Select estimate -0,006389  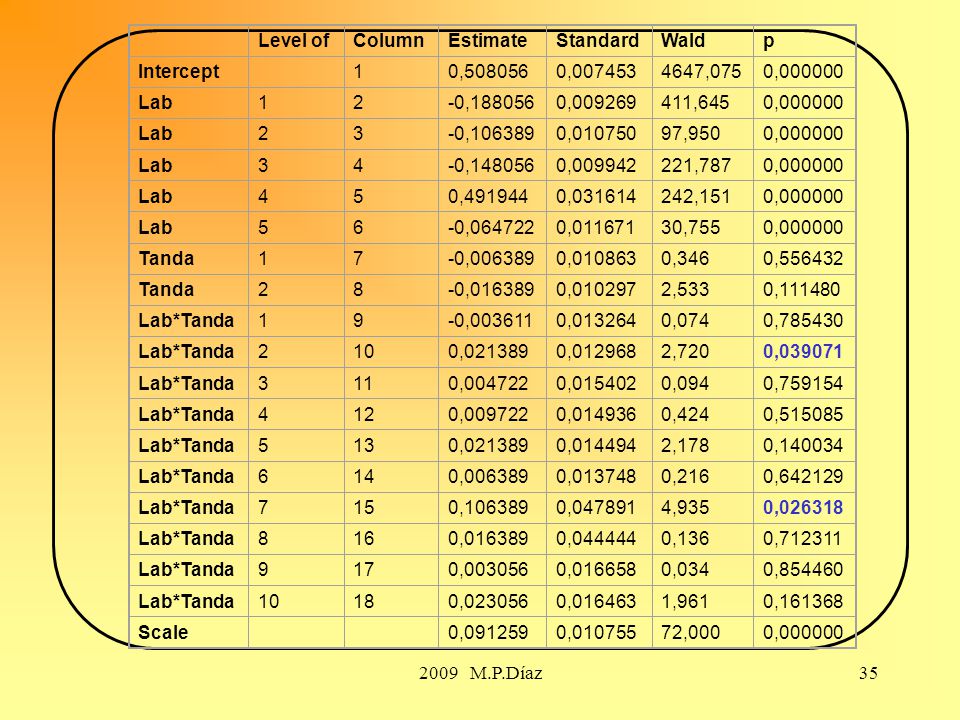pyautogui.click(x=490, y=258)
